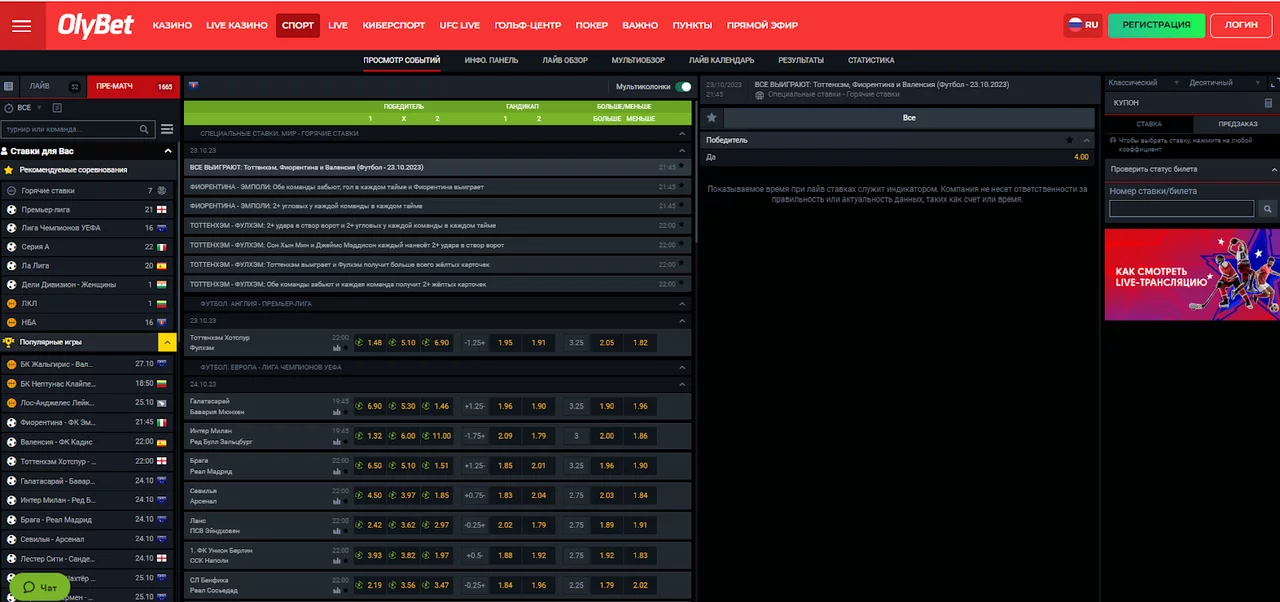
Task: Collapse Футбол. Европа - Лига Чемпионов УЕФА group
Action: [683, 367]
